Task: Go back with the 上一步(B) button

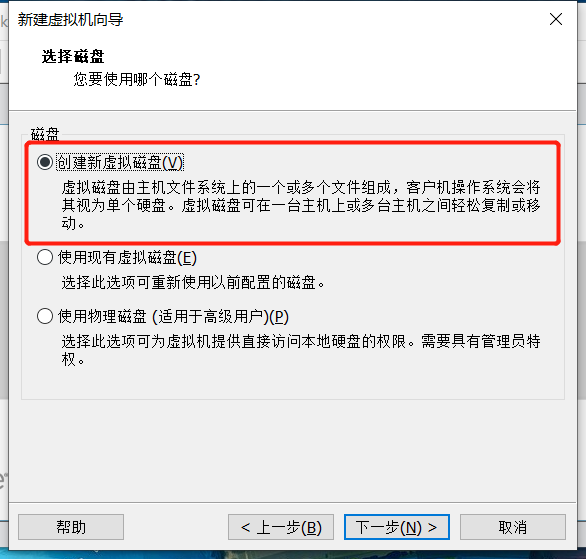Action: point(281,527)
